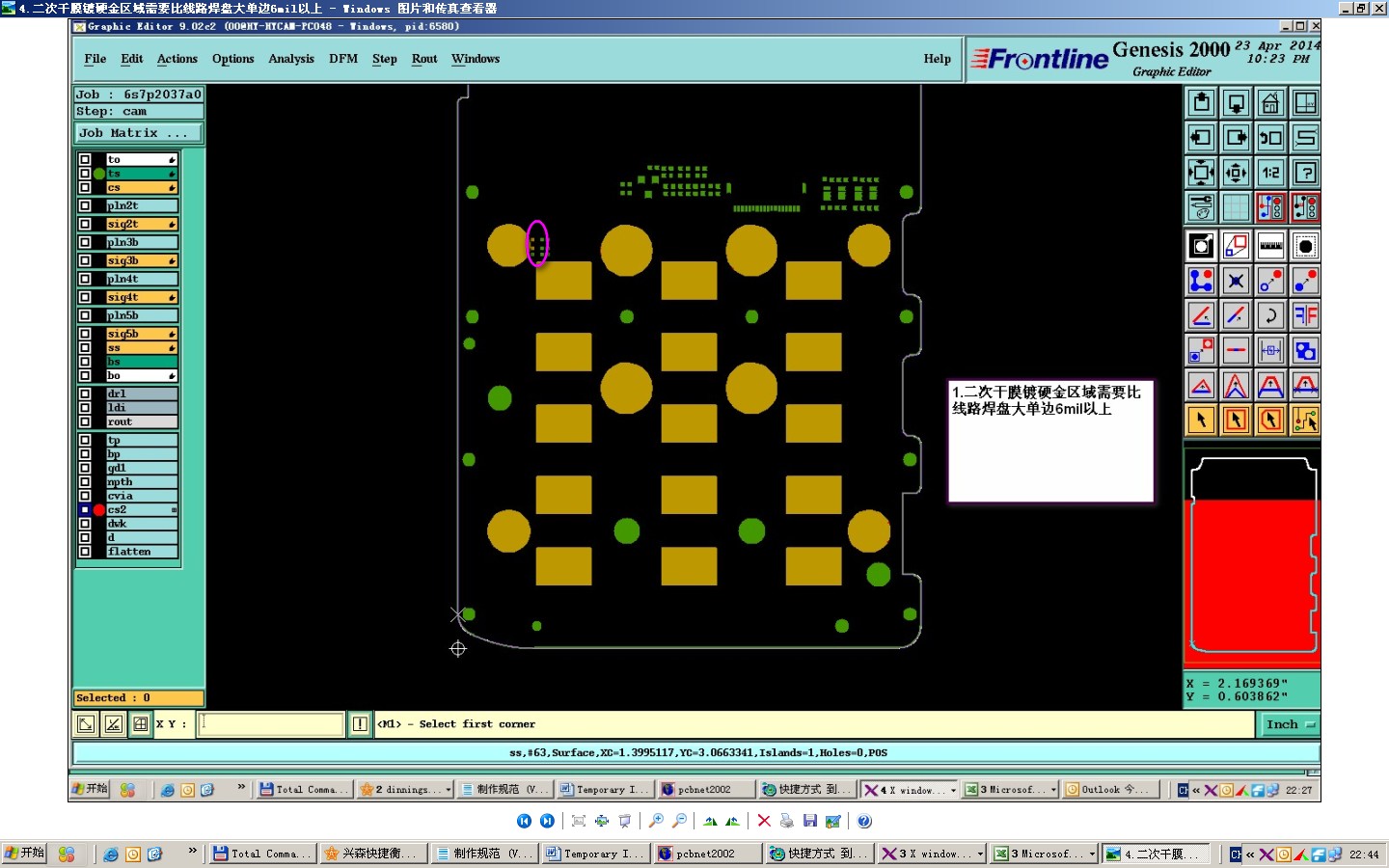Open the DFM menu
The image size is (1389, 868).
click(x=343, y=59)
